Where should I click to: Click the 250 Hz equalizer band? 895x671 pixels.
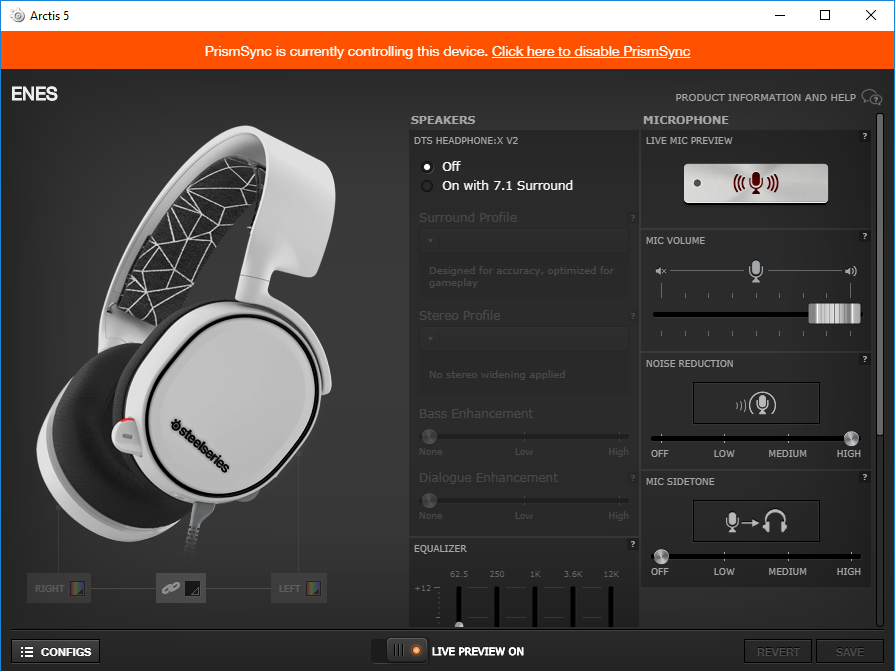coord(497,606)
